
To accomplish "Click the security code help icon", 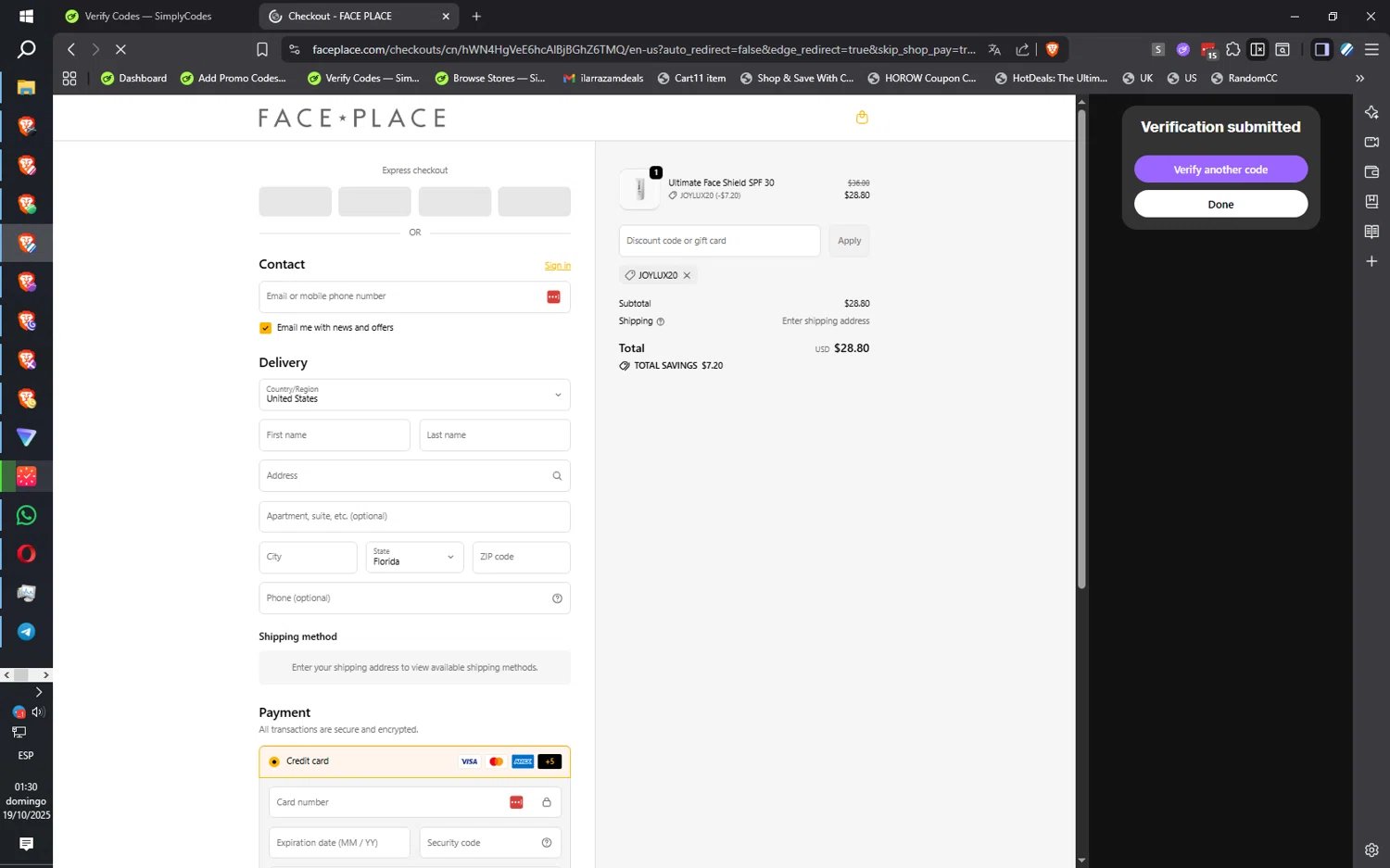I will click(547, 843).
